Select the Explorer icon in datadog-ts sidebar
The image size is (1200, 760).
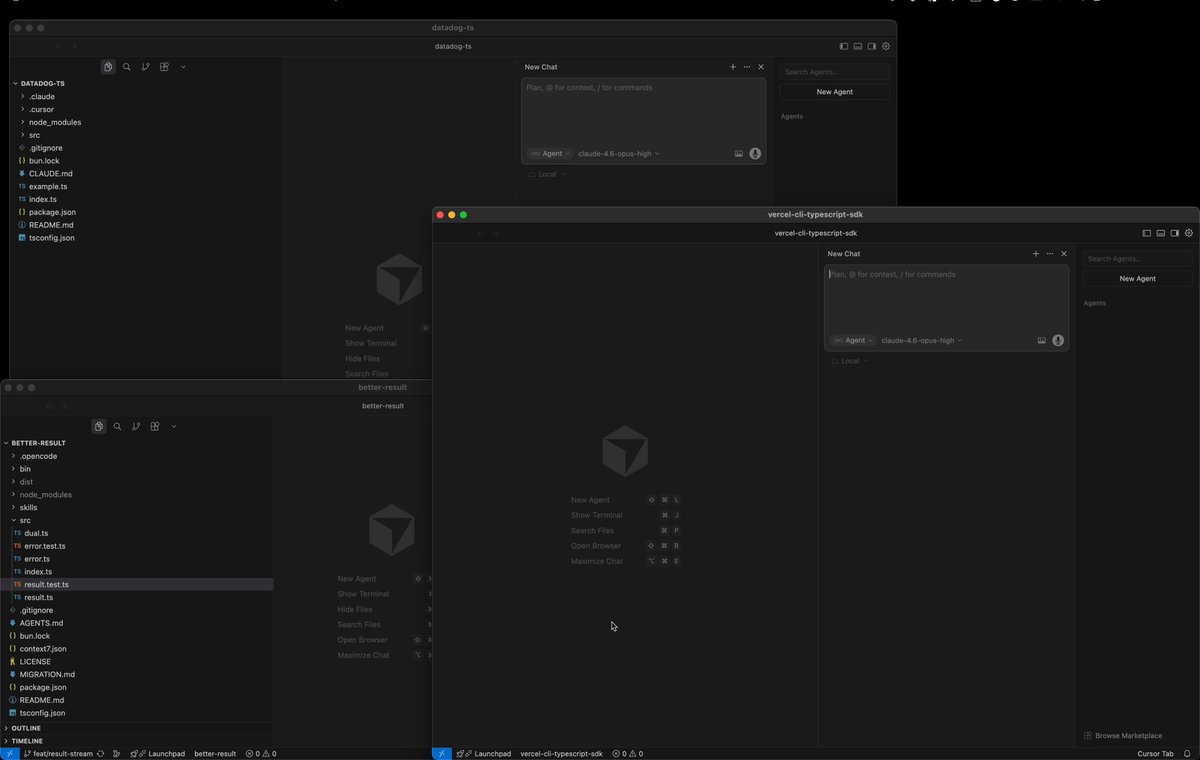click(108, 67)
